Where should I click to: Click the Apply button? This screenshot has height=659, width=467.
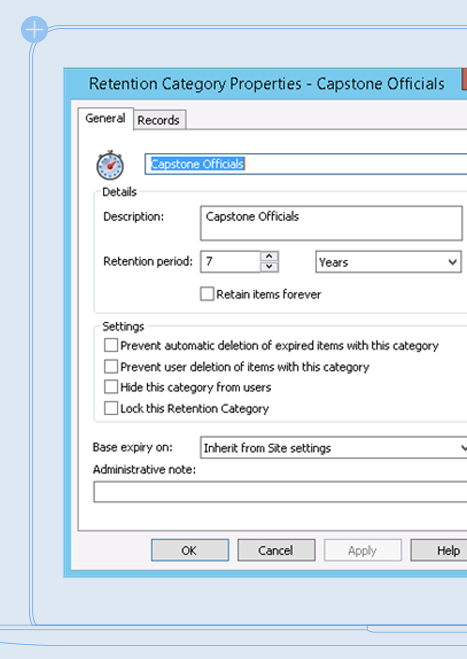[x=362, y=550]
